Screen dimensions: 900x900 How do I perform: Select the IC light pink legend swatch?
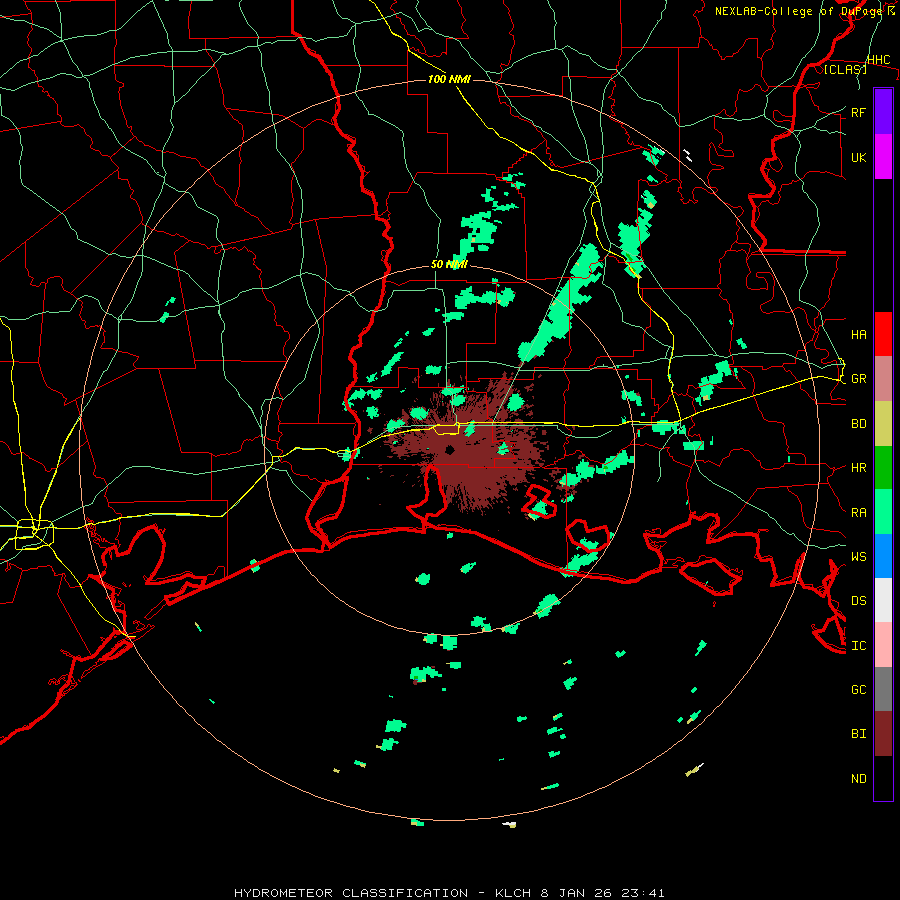883,645
